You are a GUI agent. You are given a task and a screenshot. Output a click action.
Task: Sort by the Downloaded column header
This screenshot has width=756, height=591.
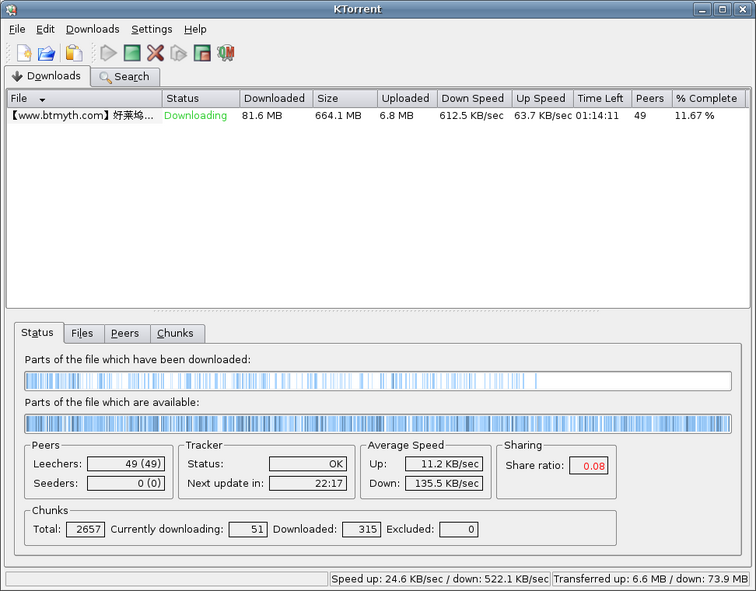(276, 98)
